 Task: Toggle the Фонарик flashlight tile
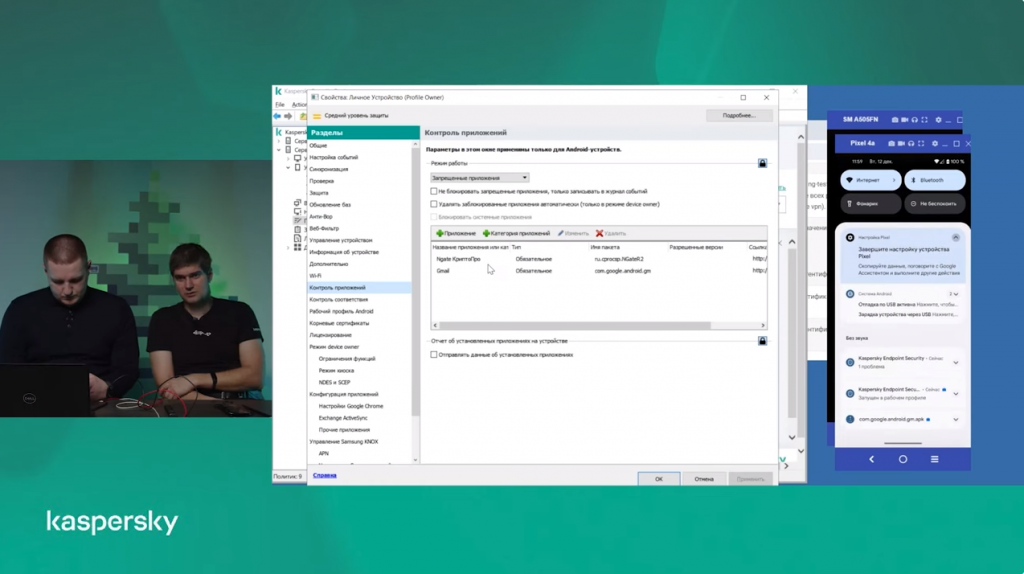tap(871, 204)
